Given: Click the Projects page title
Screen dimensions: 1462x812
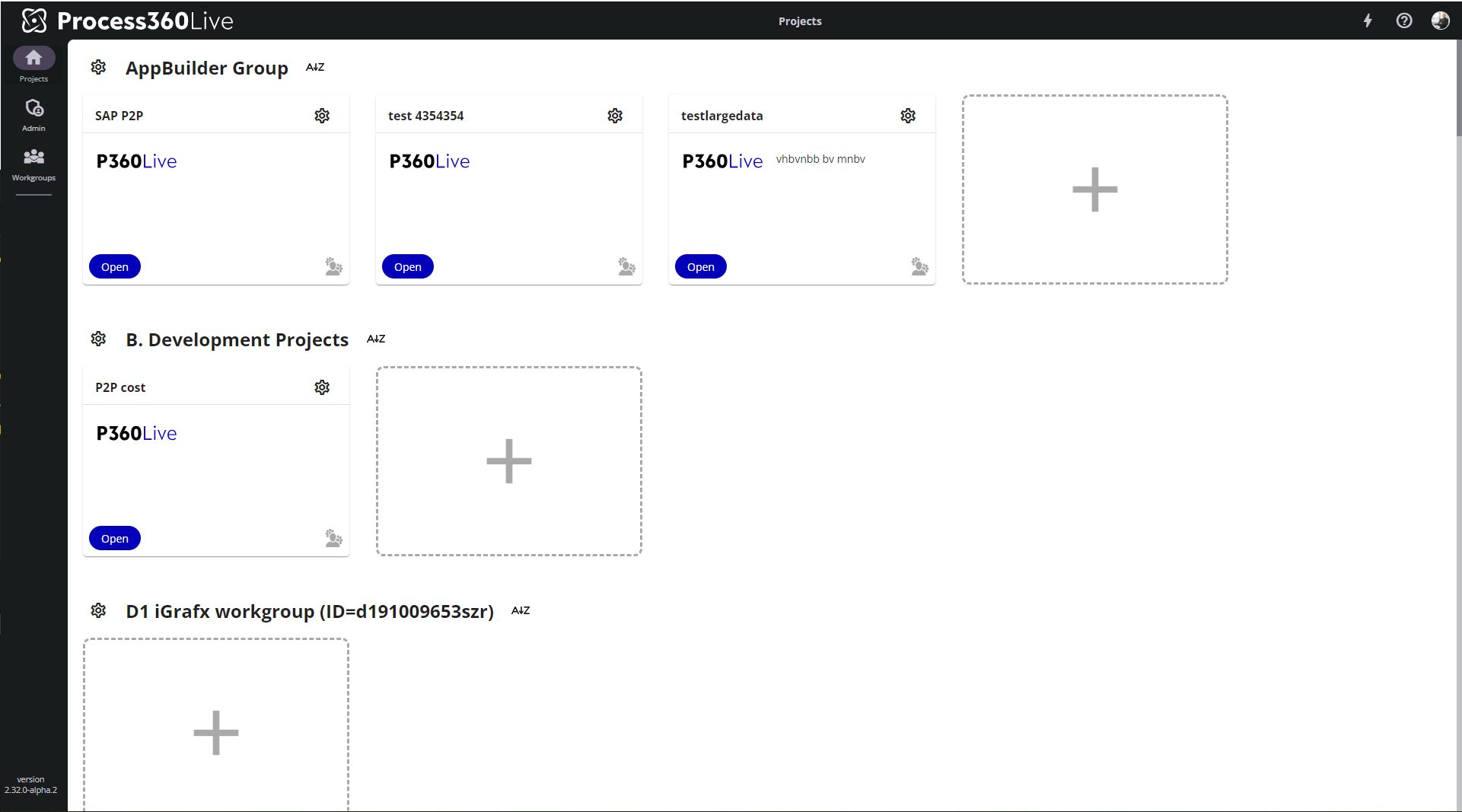Looking at the screenshot, I should pyautogui.click(x=800, y=21).
